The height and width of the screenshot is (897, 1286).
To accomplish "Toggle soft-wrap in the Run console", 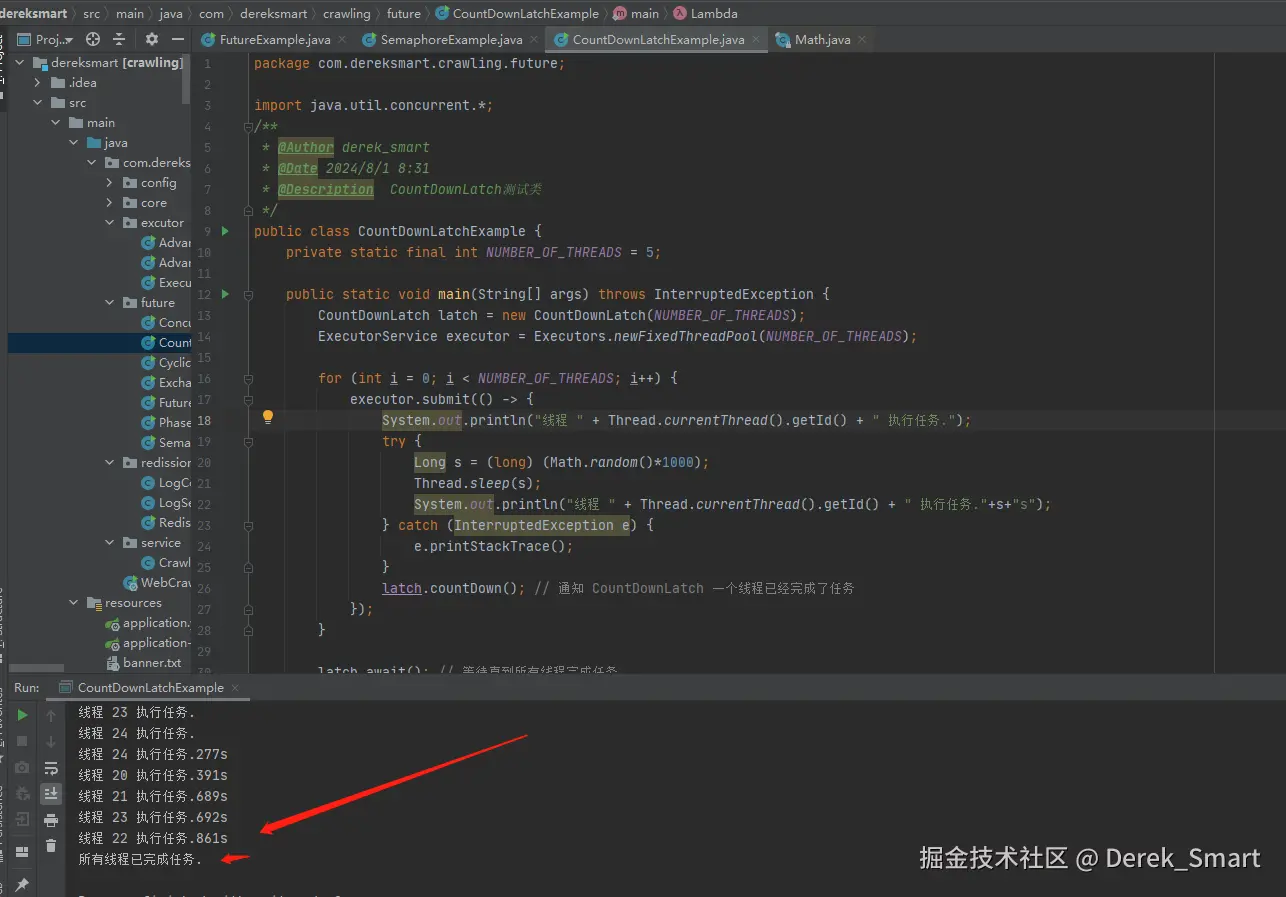I will point(51,768).
